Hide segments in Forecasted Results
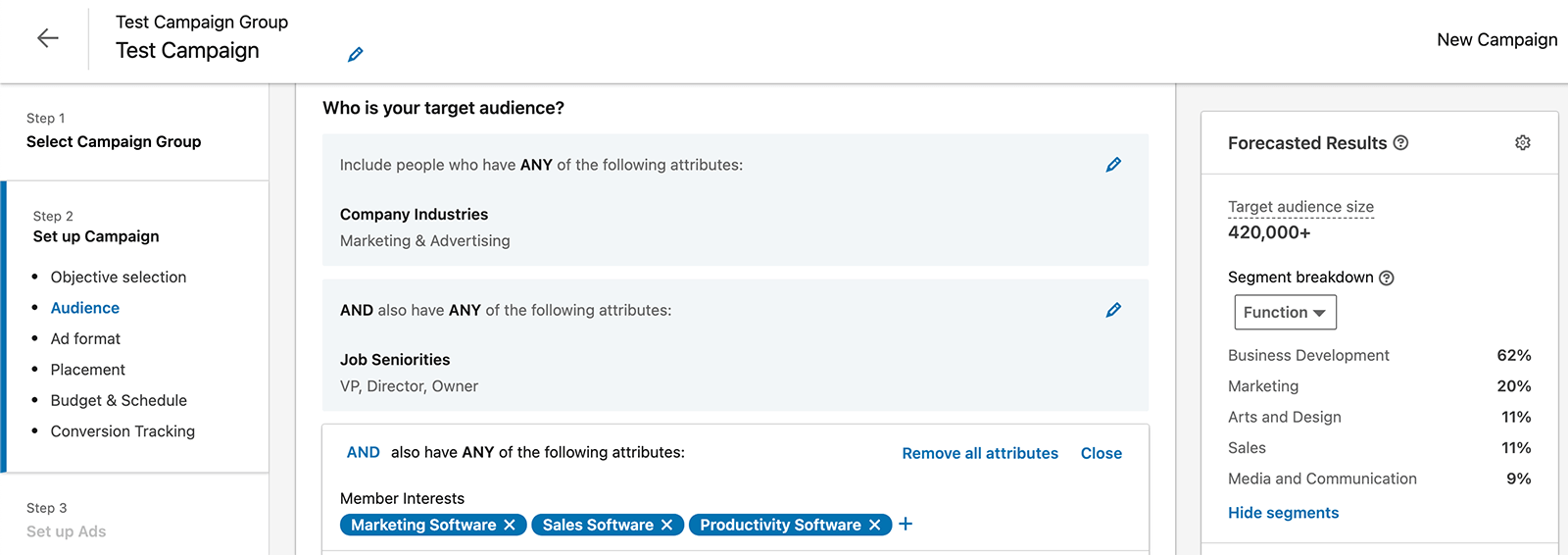Image resolution: width=1568 pixels, height=555 pixels. click(1283, 513)
